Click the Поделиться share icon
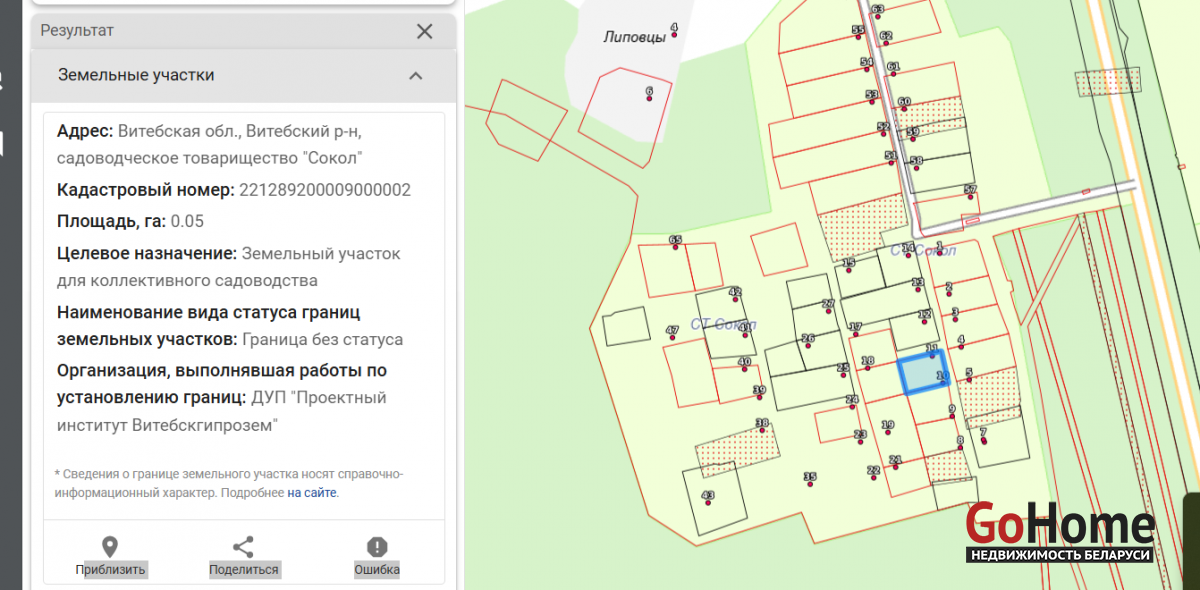The height and width of the screenshot is (590, 1200). click(x=243, y=547)
